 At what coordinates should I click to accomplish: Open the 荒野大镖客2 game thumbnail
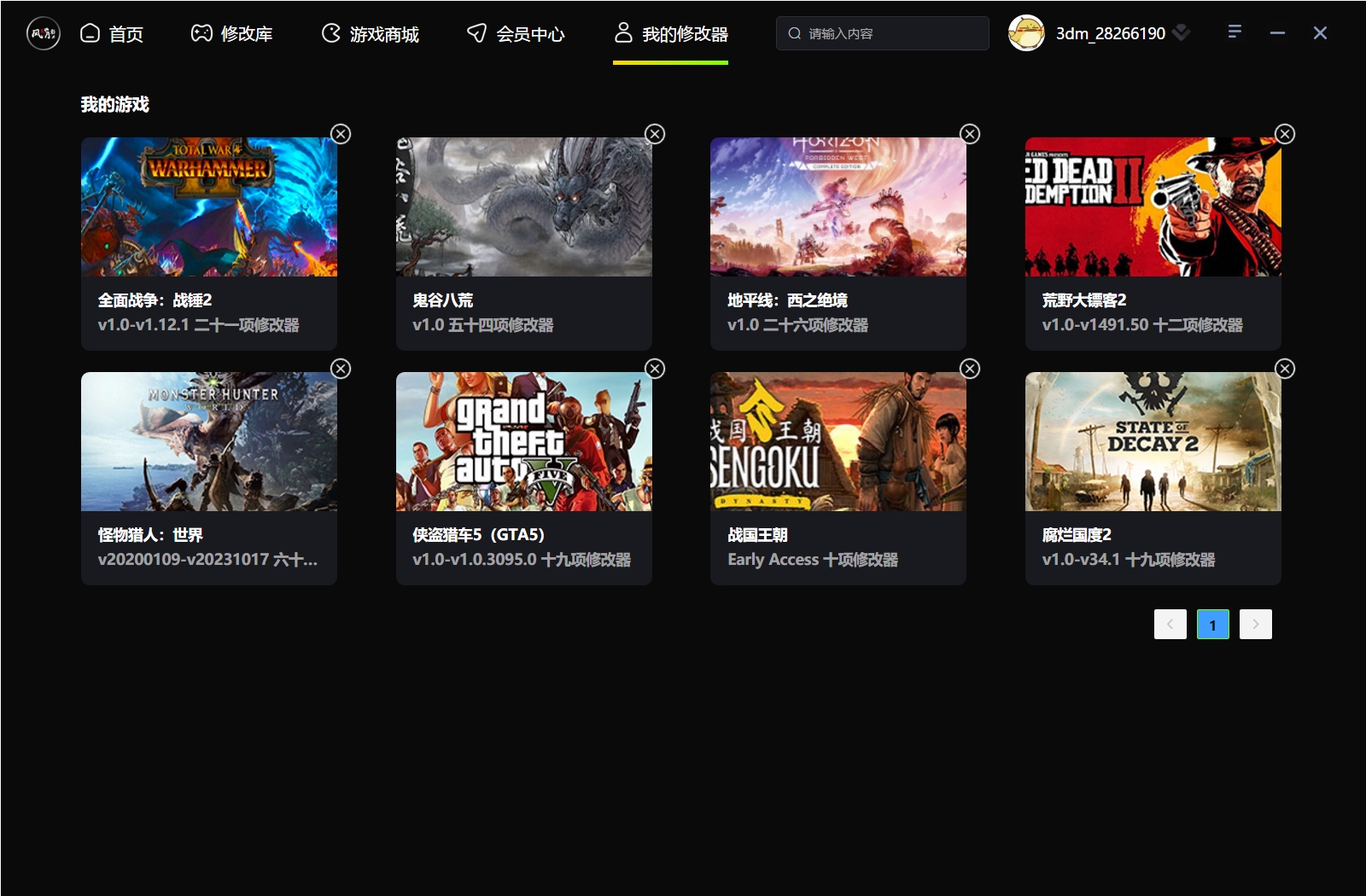point(1153,207)
